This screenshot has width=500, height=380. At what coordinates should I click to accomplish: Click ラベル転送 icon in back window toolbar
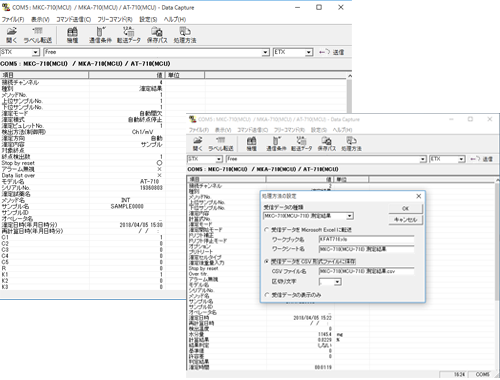tap(37, 35)
